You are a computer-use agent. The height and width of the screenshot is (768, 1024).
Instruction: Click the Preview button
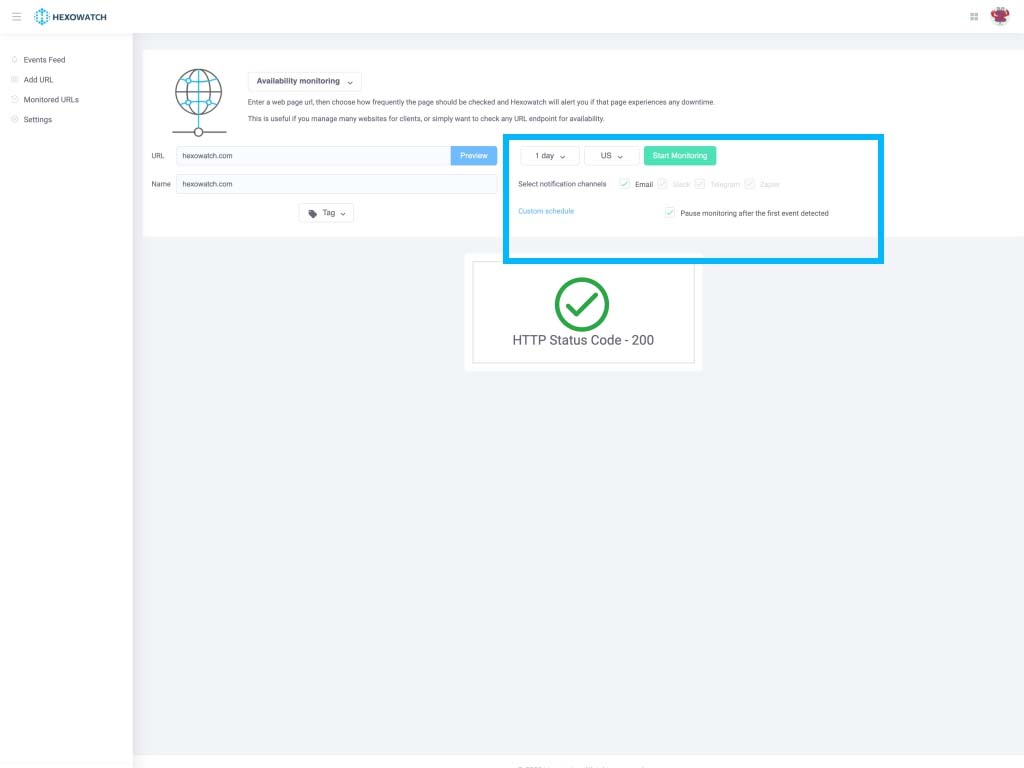pos(473,155)
